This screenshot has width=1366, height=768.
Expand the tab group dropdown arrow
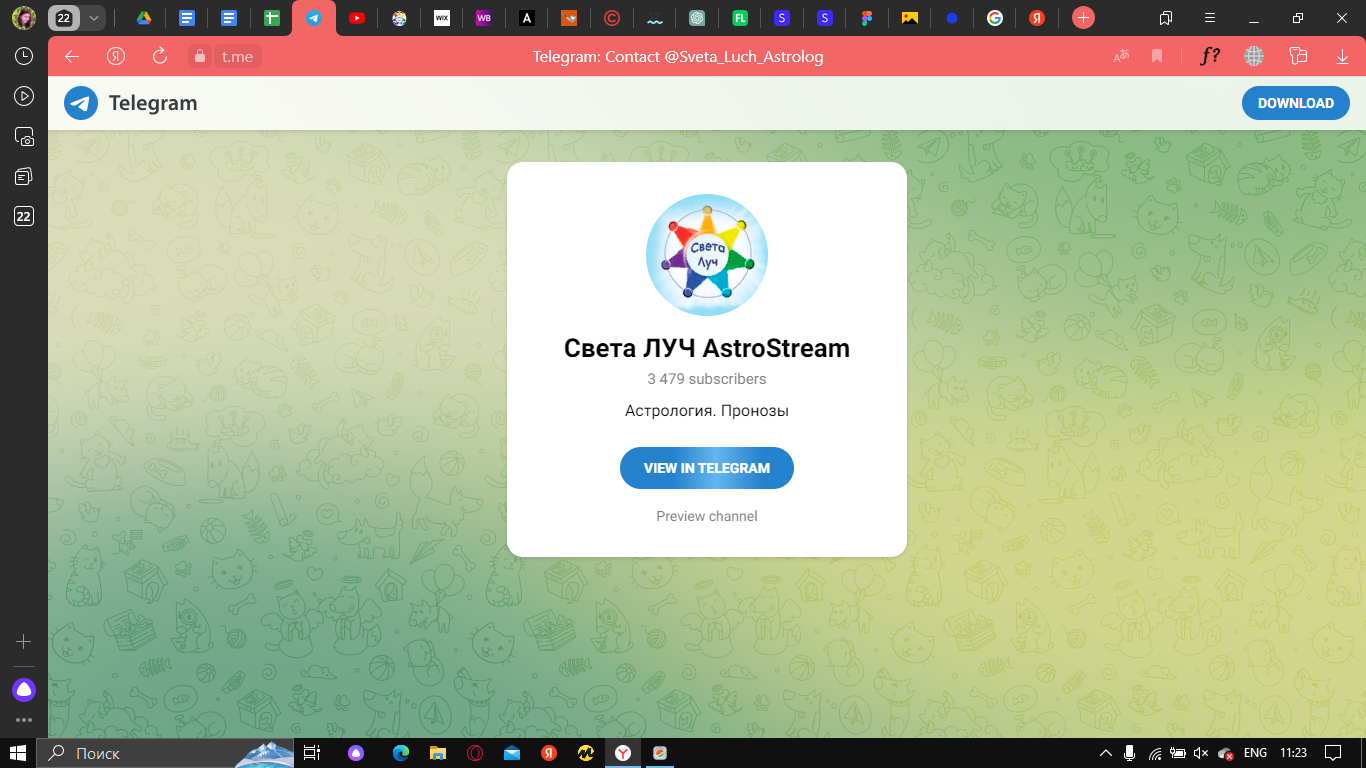(93, 18)
